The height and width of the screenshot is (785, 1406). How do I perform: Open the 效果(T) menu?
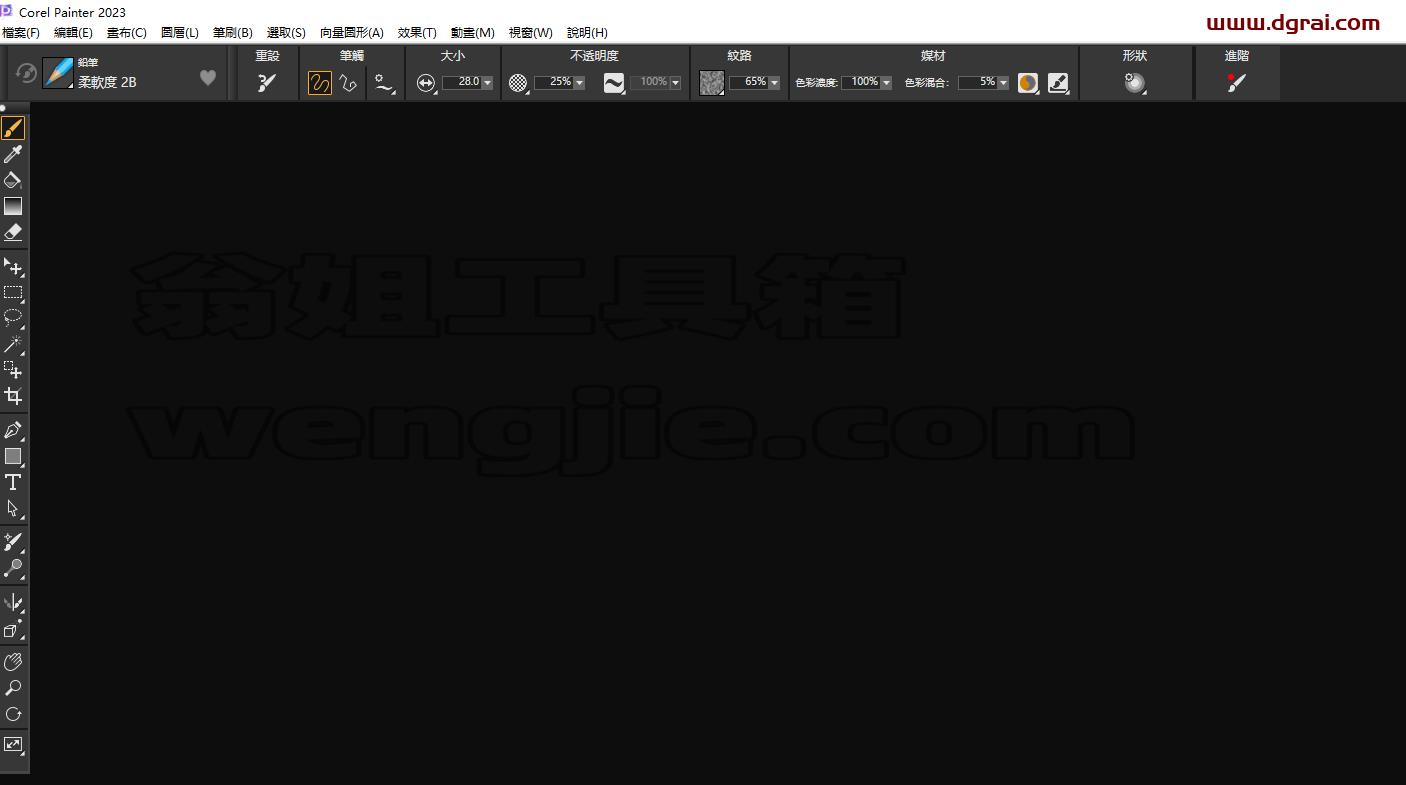click(417, 33)
